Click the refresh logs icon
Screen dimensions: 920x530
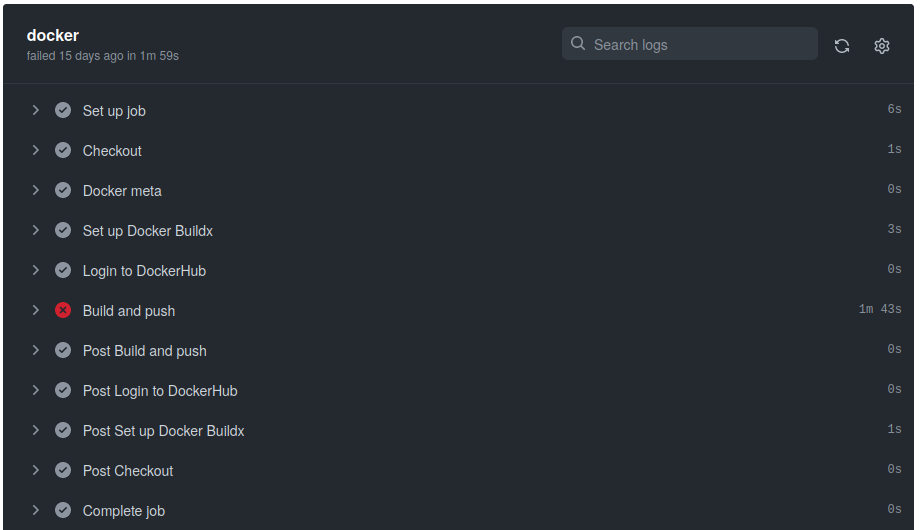tap(842, 45)
